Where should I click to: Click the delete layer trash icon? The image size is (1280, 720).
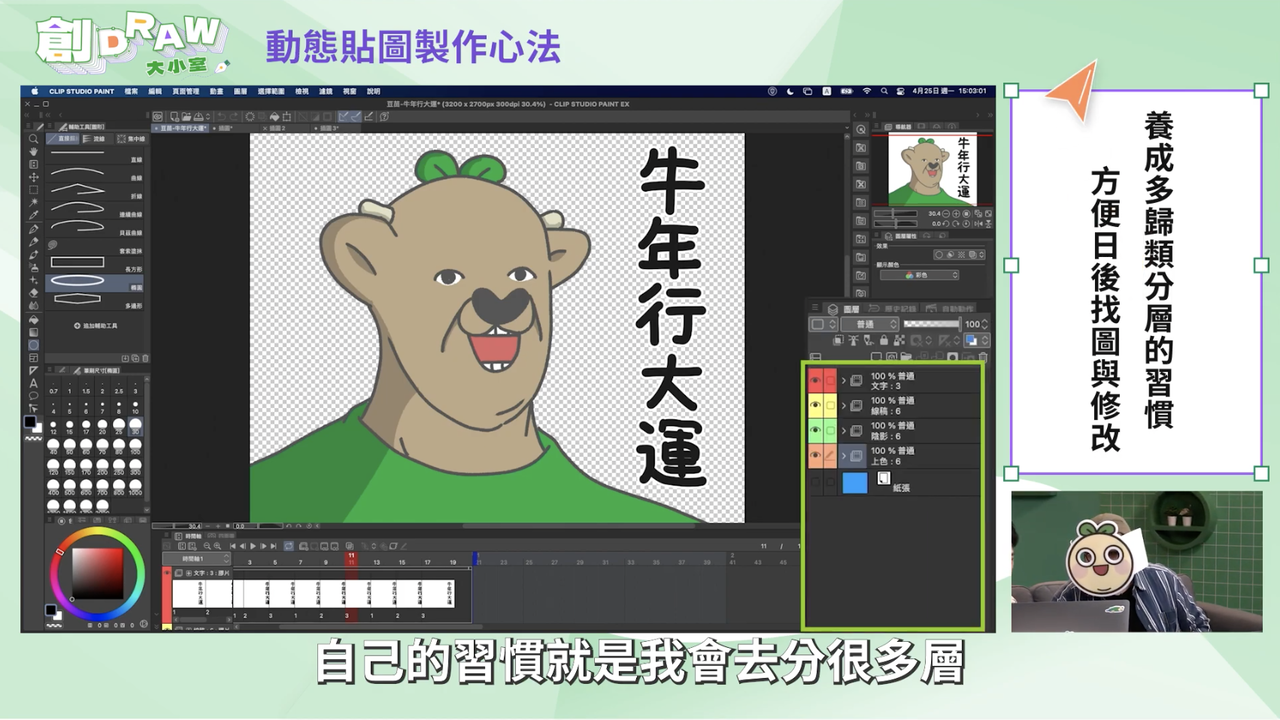point(983,358)
